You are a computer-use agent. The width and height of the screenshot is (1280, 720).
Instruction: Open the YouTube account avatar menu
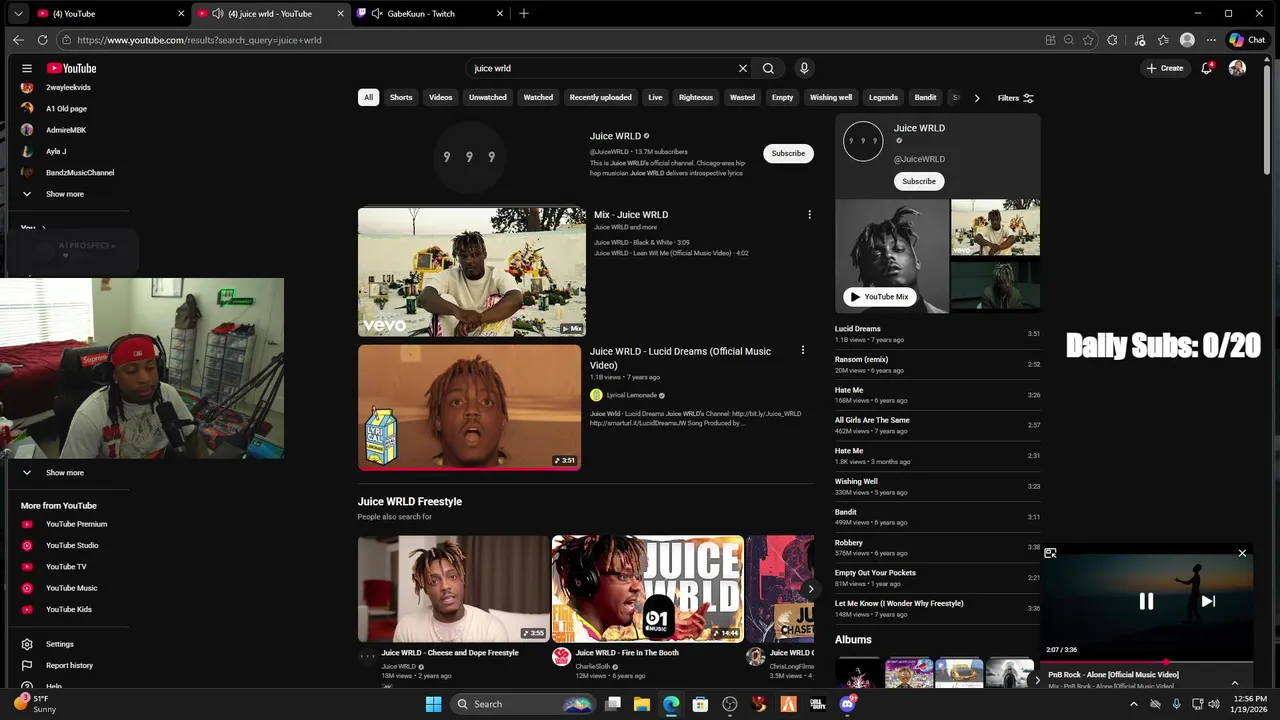1237,68
